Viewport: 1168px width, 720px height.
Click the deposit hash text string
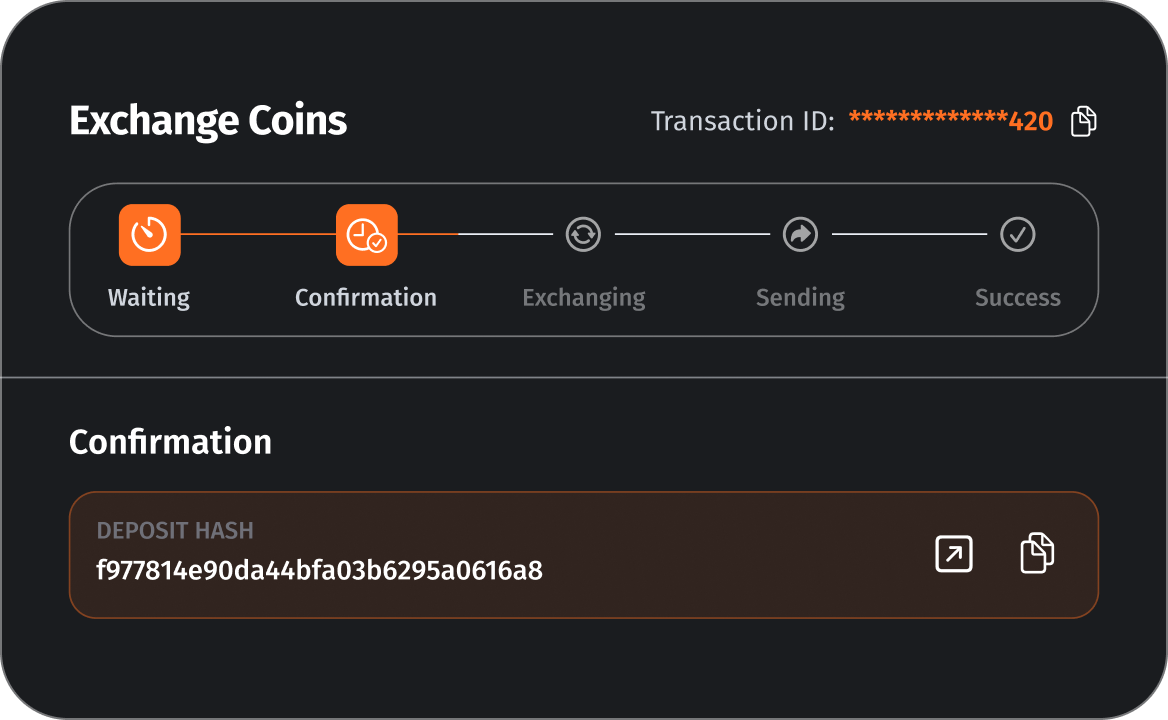click(x=319, y=571)
